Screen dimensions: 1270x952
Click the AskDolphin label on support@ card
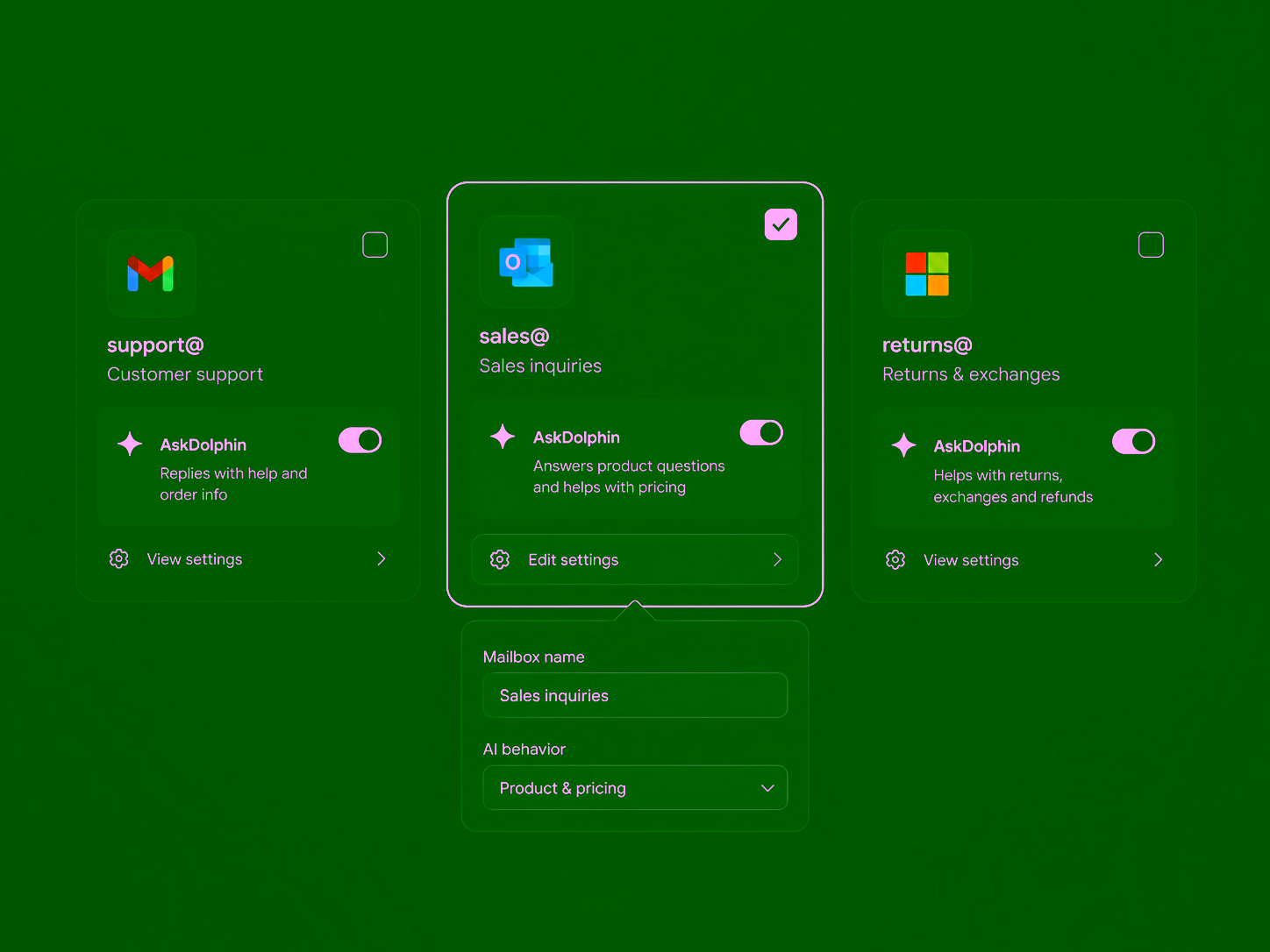point(203,444)
